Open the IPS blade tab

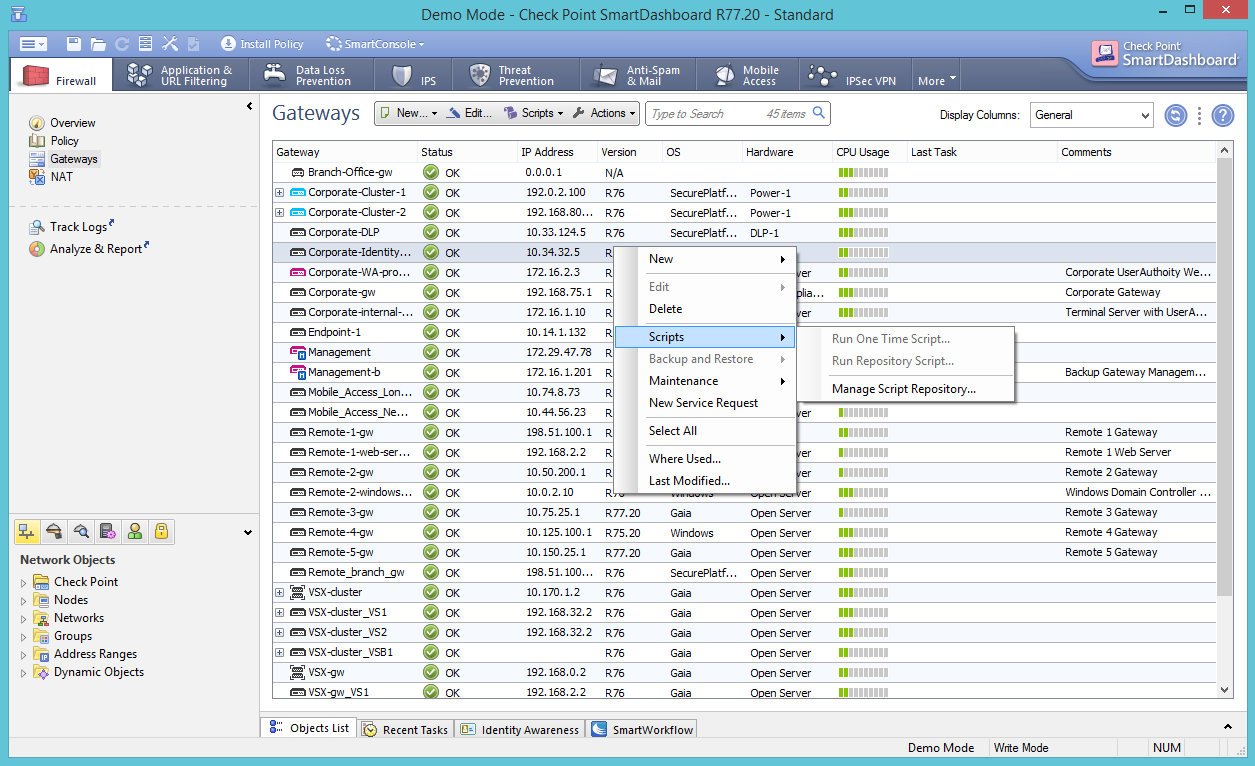coord(415,76)
